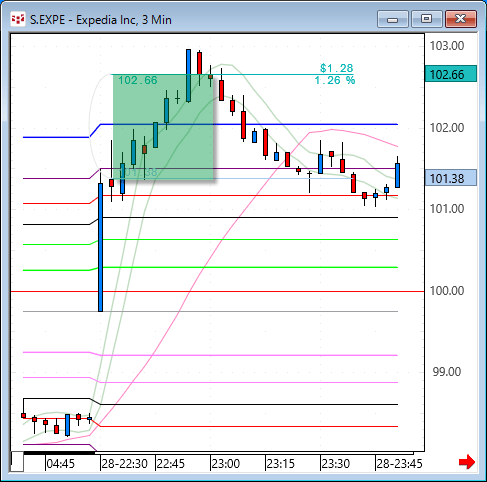Click the CQG chart icon in title bar
Viewport: 487px width, 482px height.
(x=17, y=19)
